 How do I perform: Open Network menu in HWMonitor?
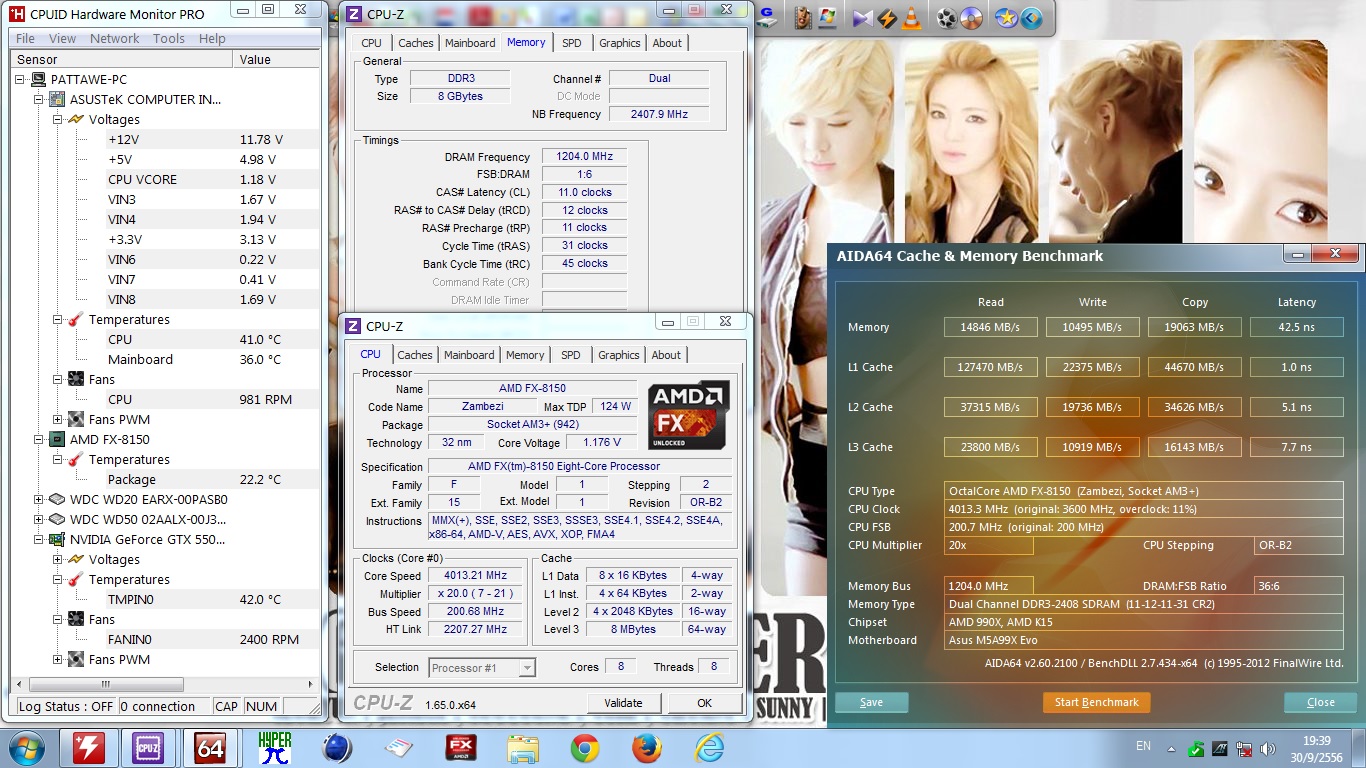point(115,38)
